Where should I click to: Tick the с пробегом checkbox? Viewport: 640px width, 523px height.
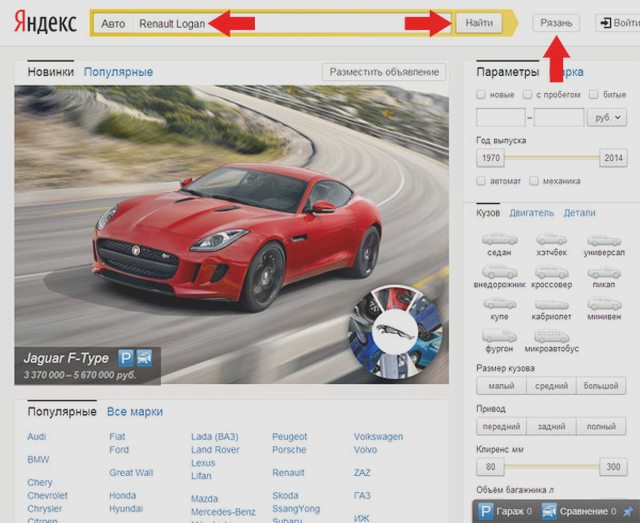(x=527, y=95)
